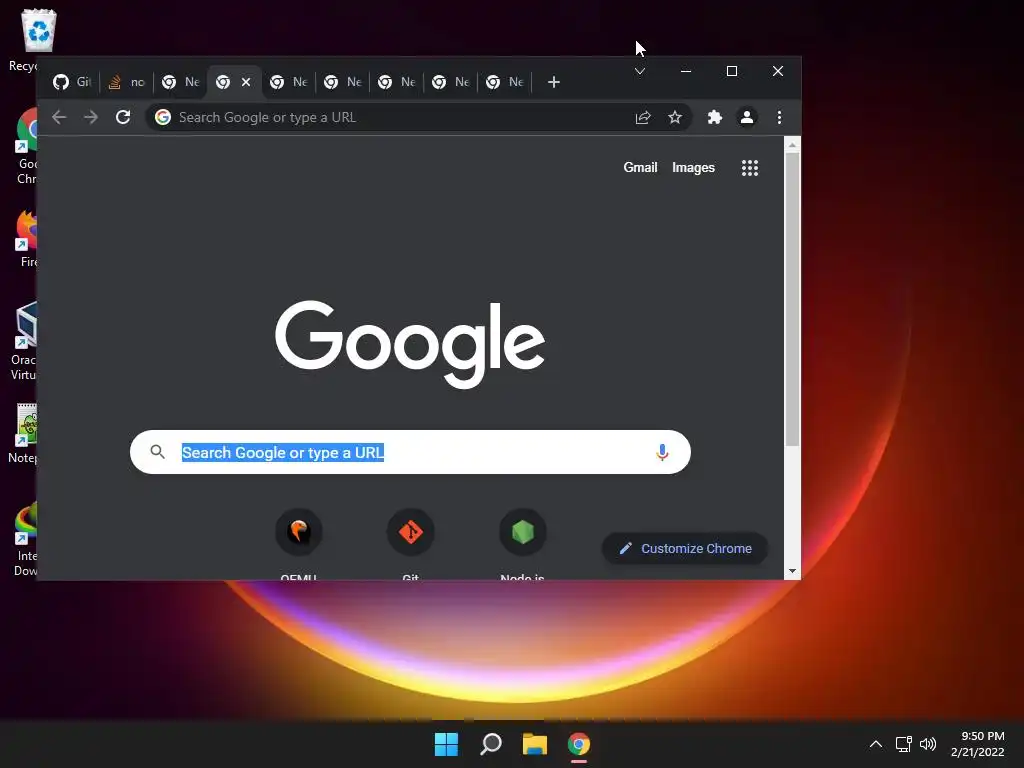The width and height of the screenshot is (1024, 768).
Task: Open clock and date flyout
Action: point(978,744)
